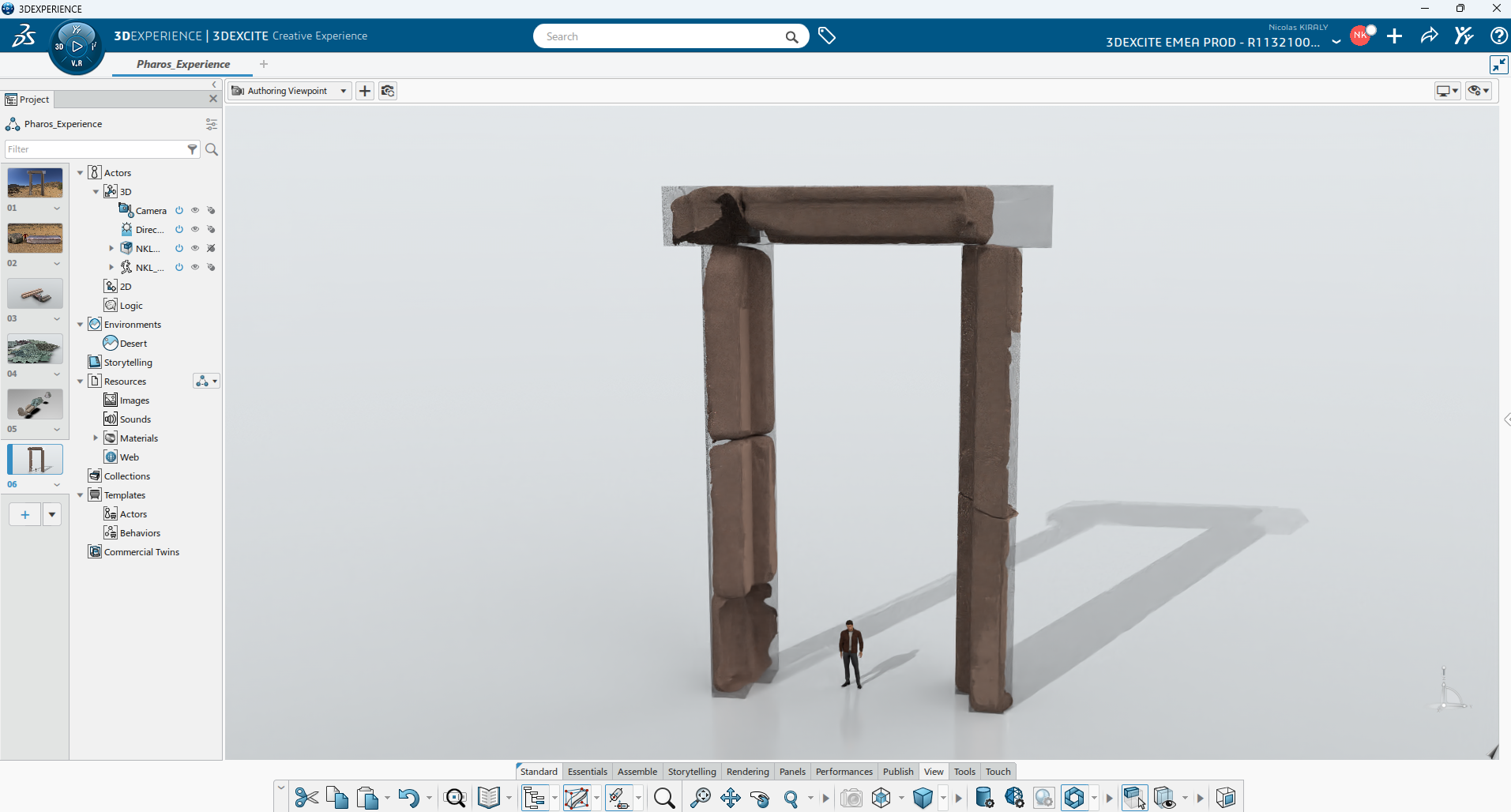Click the Cut scissors icon

pos(306,798)
